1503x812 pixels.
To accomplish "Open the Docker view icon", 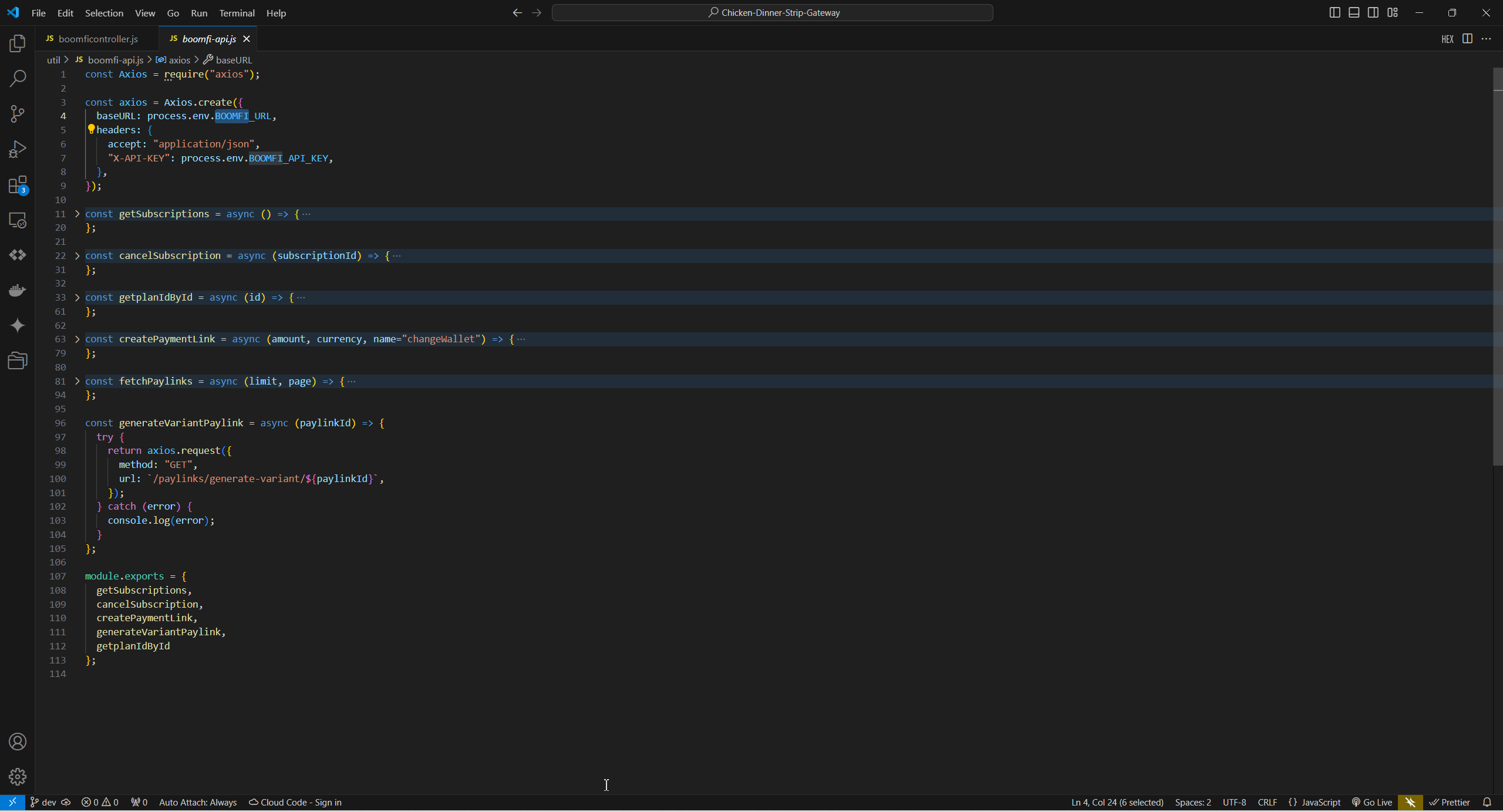I will coord(18,290).
